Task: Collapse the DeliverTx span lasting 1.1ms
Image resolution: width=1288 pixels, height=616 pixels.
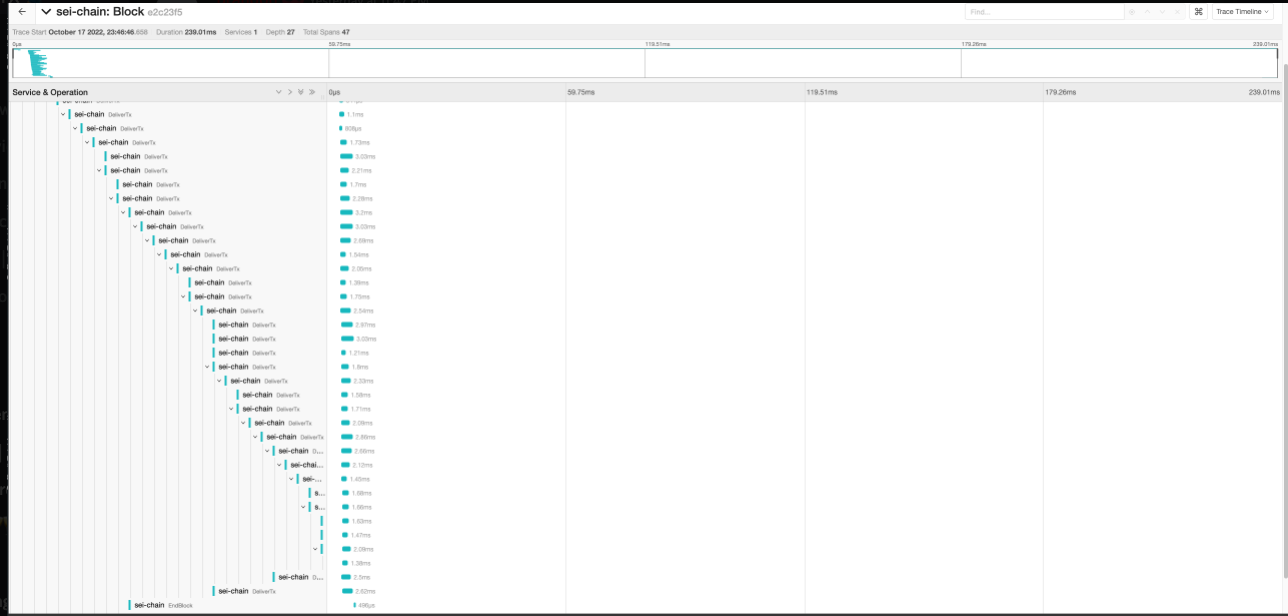Action: (x=63, y=114)
